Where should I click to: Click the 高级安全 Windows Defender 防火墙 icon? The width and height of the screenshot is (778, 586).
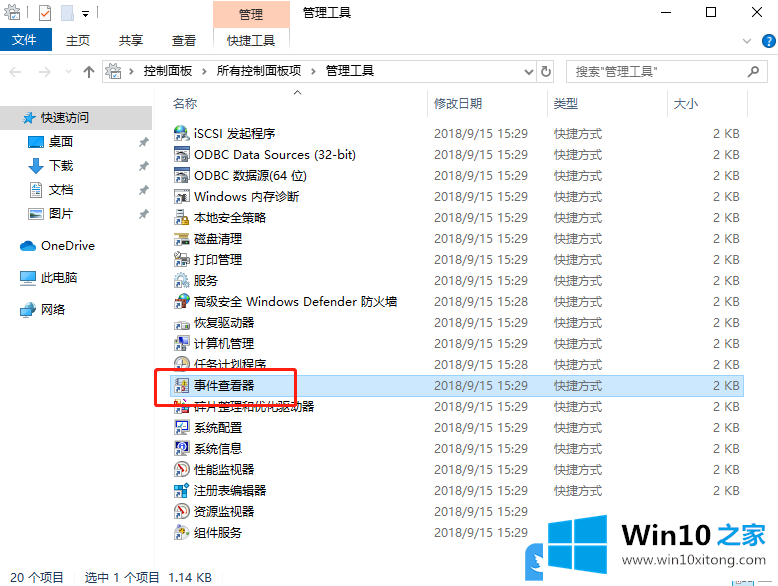[182, 301]
